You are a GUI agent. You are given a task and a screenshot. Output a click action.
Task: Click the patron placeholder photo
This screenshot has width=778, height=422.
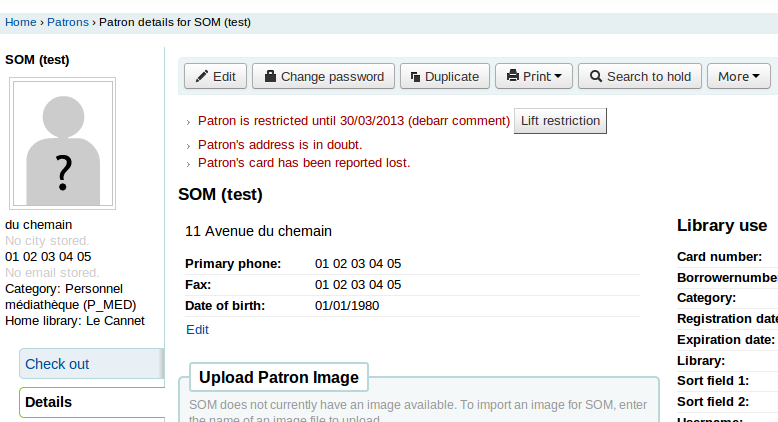tap(63, 144)
